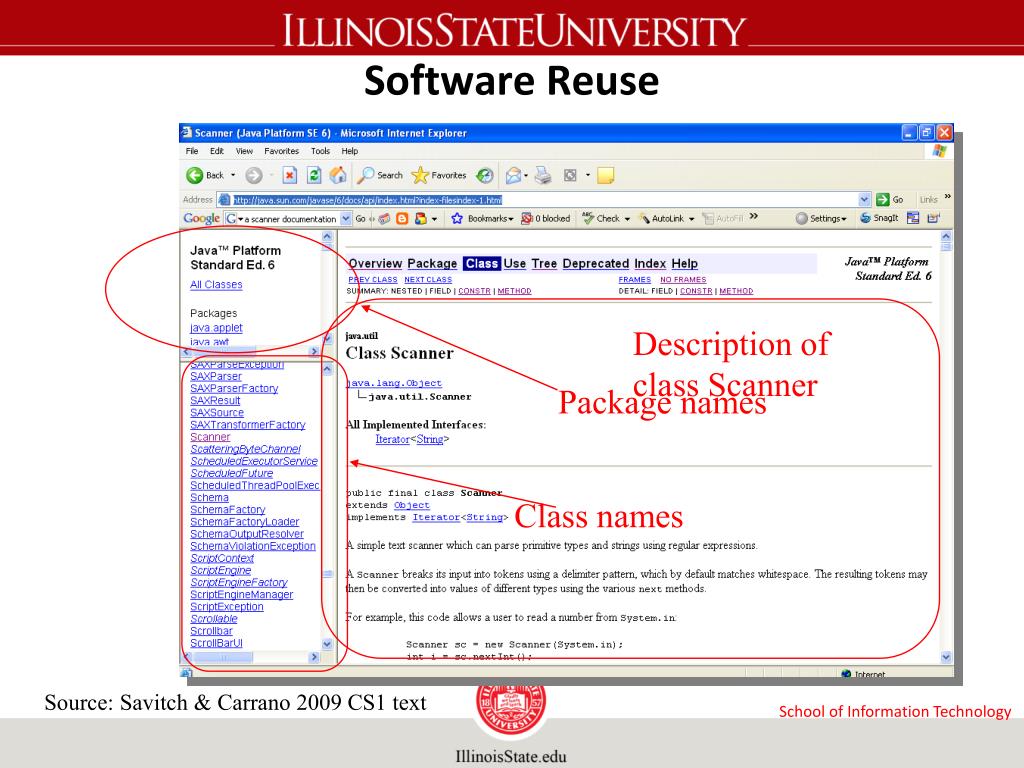The width and height of the screenshot is (1024, 768).
Task: Click the AutoFill tool icon
Action: [x=708, y=219]
